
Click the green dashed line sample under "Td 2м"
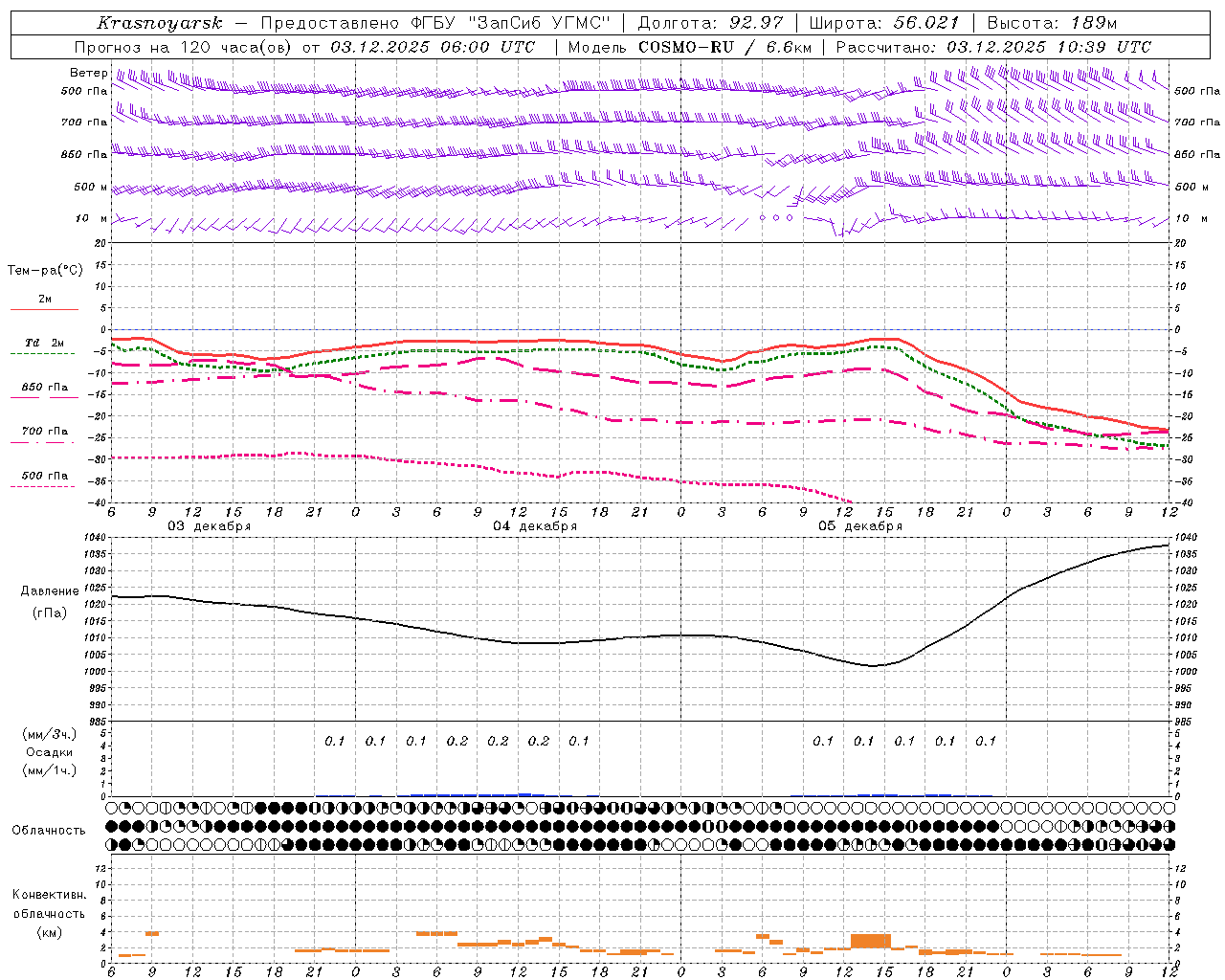pos(42,354)
